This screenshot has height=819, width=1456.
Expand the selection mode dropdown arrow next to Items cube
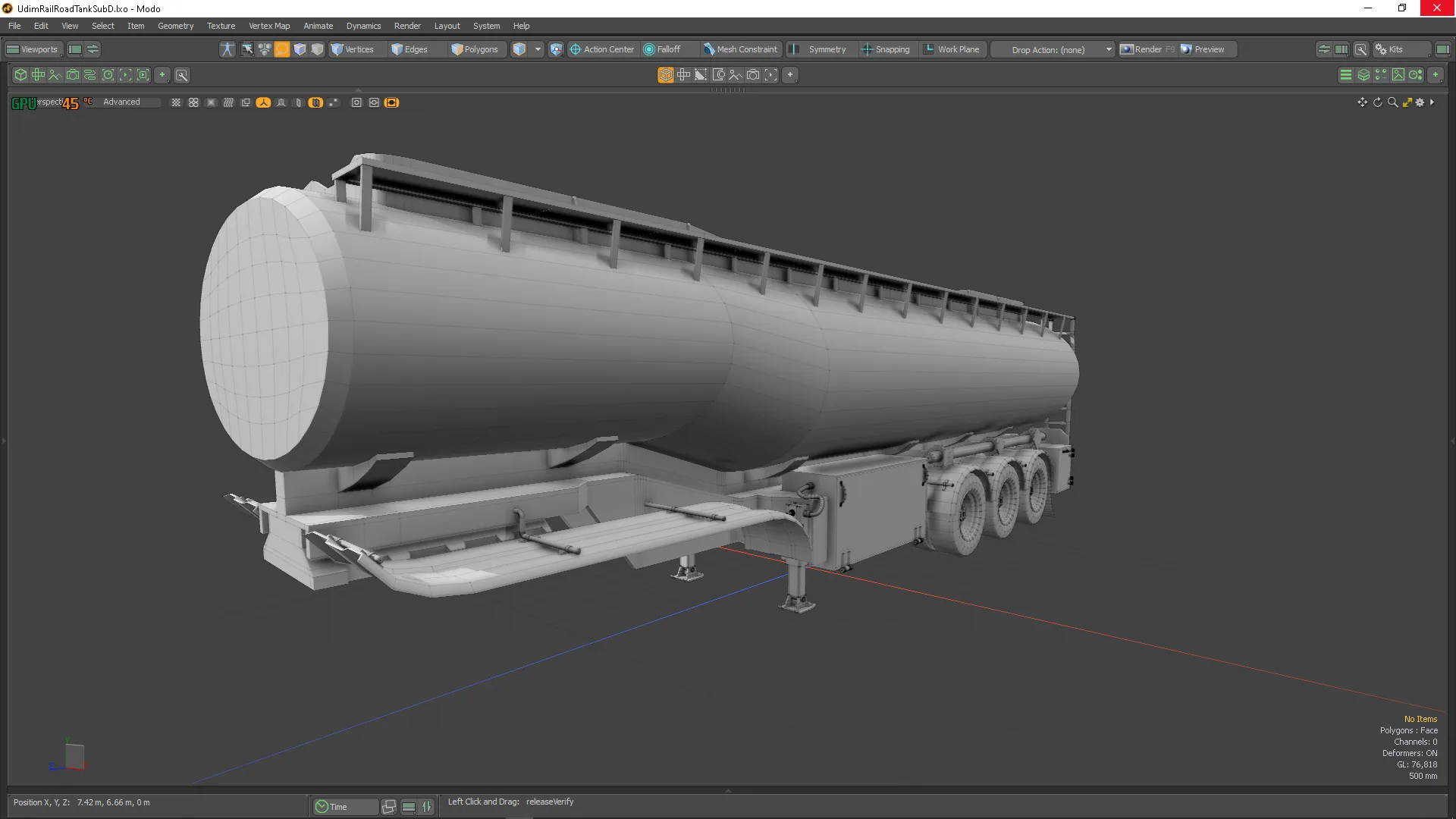538,49
